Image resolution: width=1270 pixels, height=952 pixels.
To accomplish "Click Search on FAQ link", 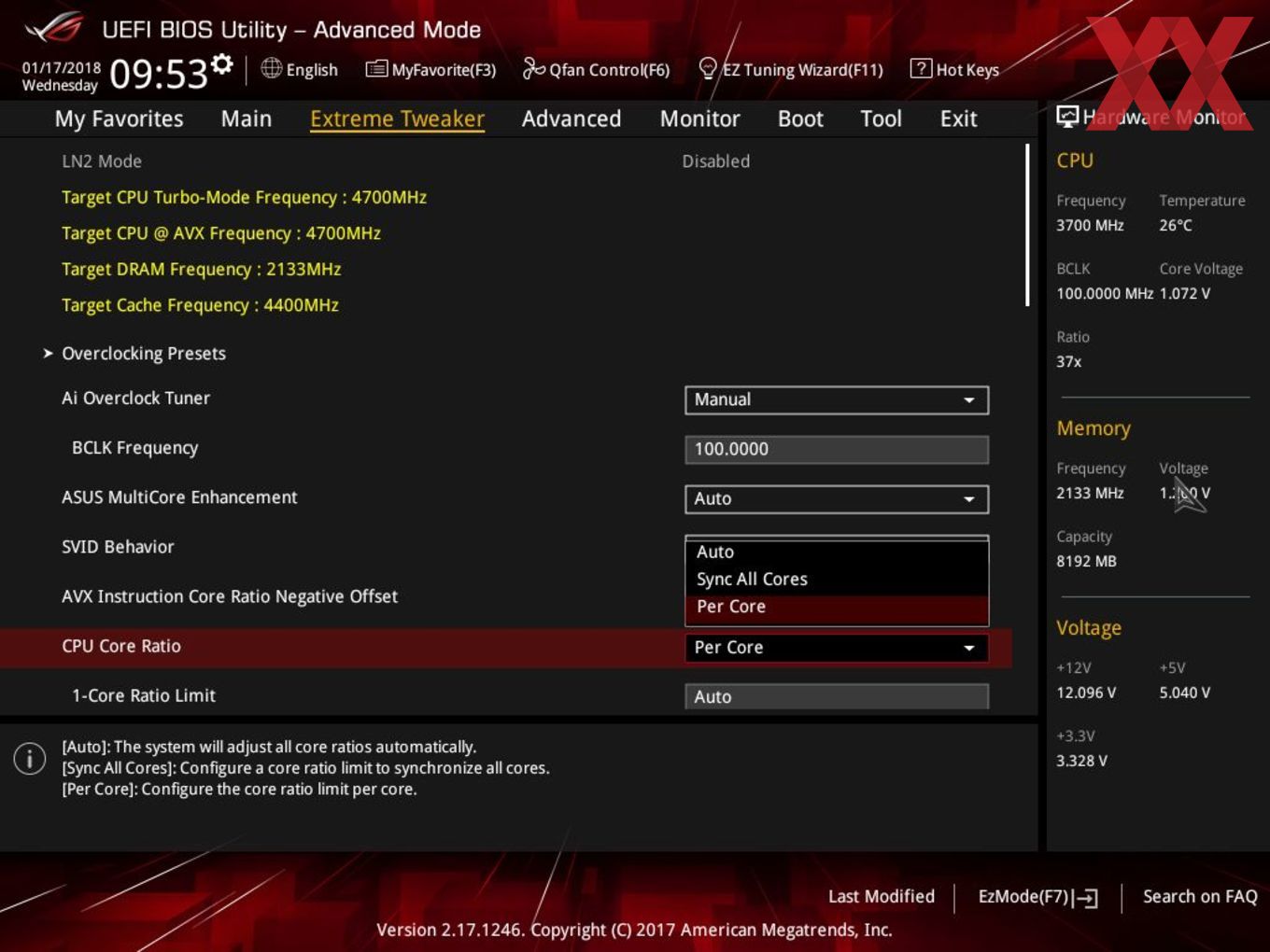I will (x=1200, y=896).
